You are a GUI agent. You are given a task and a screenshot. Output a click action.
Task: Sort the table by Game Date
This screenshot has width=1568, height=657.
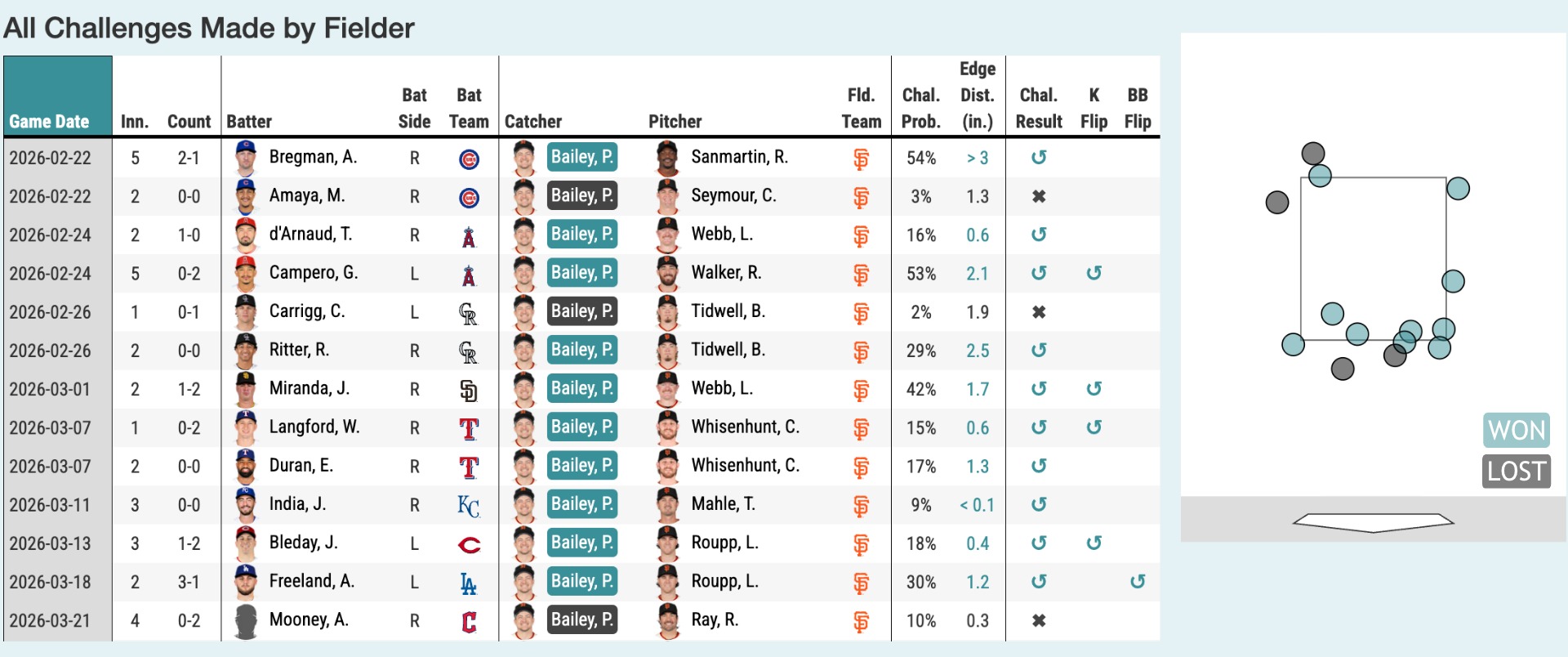[x=49, y=122]
